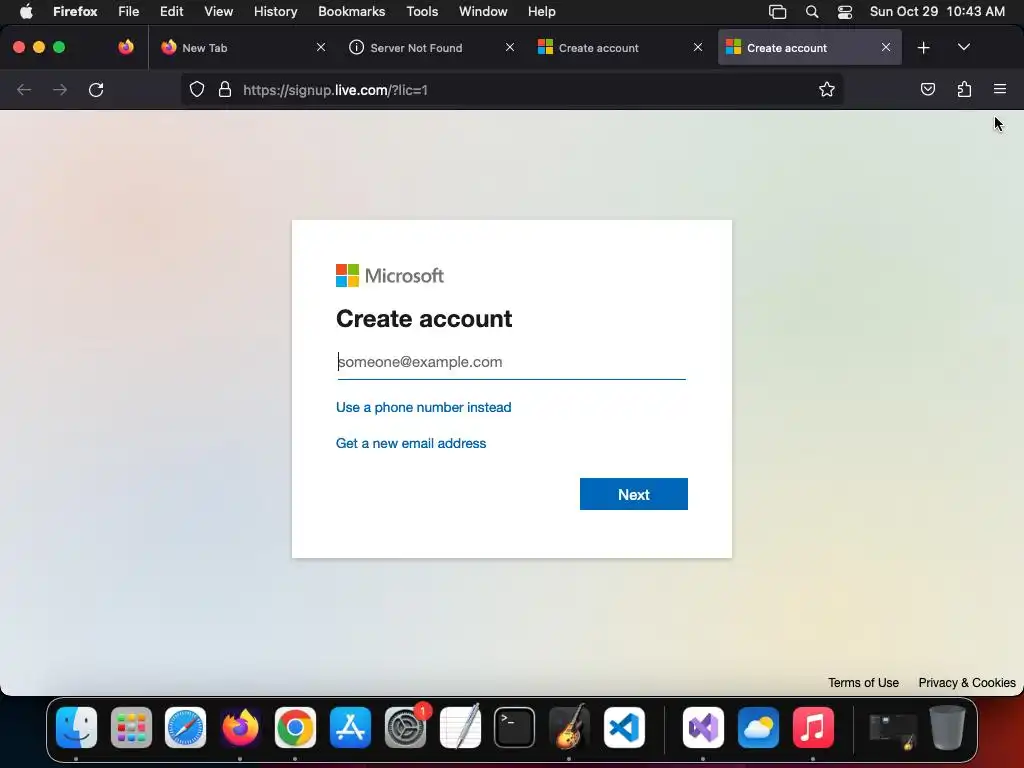Open the Bookmarks menu

click(x=351, y=11)
